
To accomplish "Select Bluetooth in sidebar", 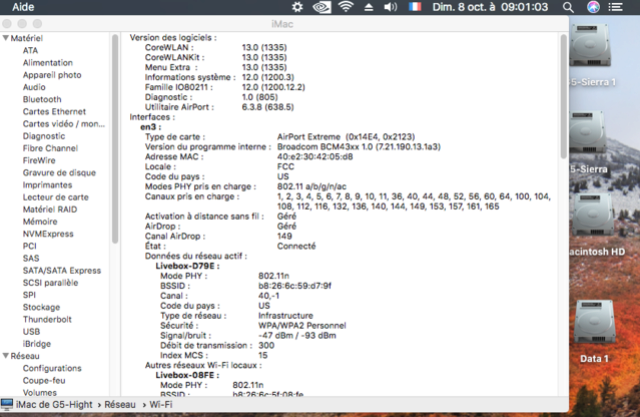I will point(42,99).
